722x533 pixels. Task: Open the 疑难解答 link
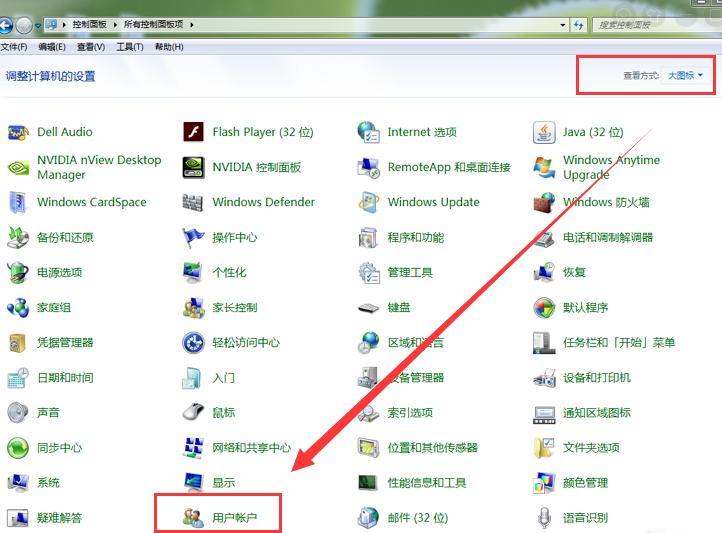pyautogui.click(x=59, y=518)
